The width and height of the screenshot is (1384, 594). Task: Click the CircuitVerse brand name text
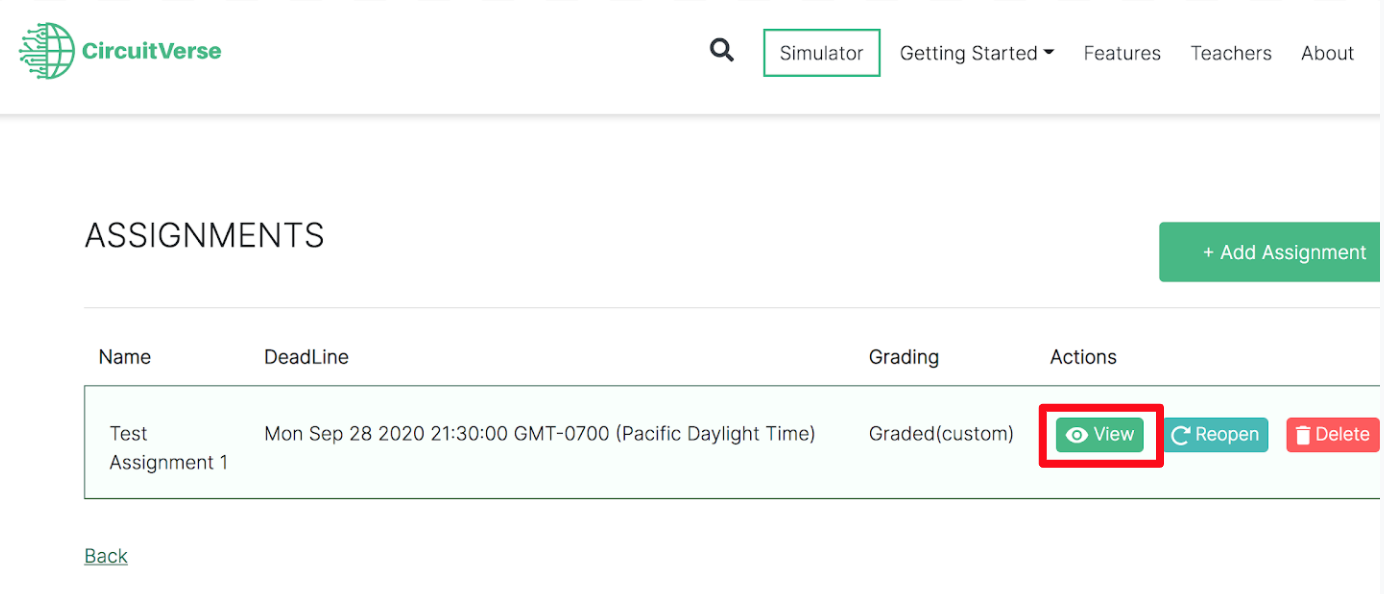pos(152,51)
